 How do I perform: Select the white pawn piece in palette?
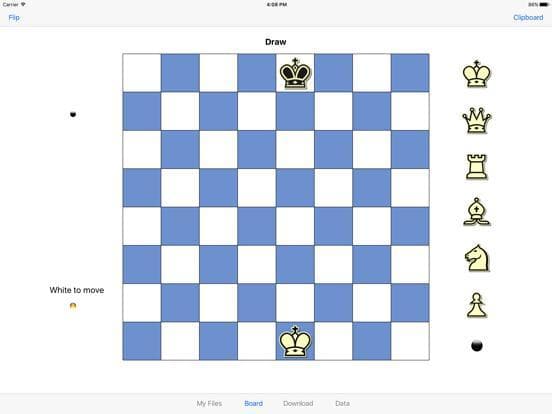[x=477, y=305]
